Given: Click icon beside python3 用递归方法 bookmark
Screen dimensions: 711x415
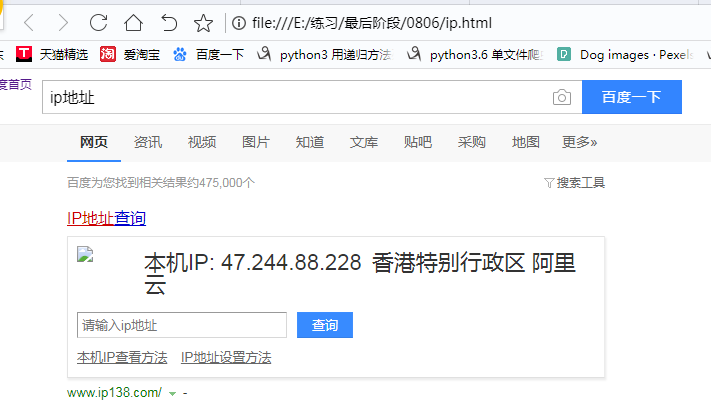Looking at the screenshot, I should (x=264, y=54).
